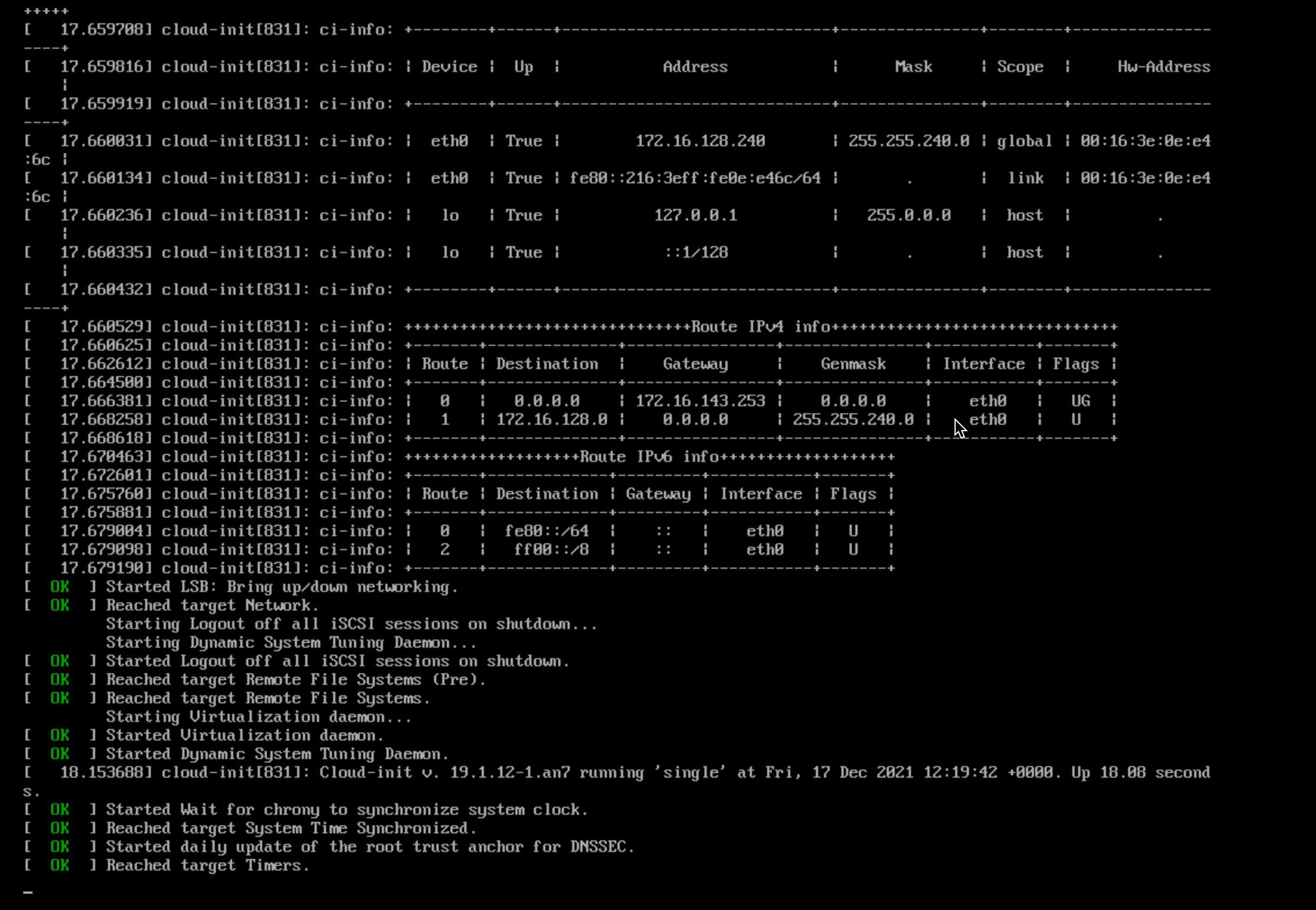Click the root trust anchor for DNSSEC line
The image size is (1316, 910).
pyautogui.click(x=370, y=847)
